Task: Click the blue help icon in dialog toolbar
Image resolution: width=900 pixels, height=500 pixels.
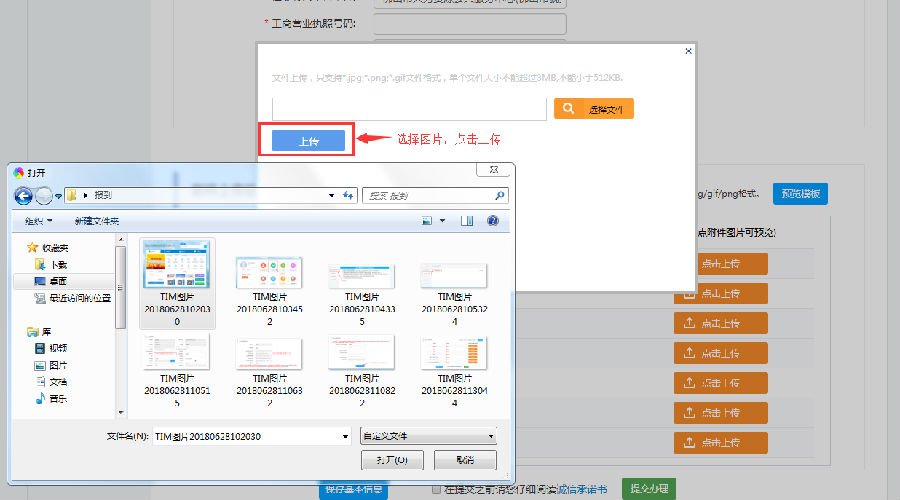Action: point(492,220)
